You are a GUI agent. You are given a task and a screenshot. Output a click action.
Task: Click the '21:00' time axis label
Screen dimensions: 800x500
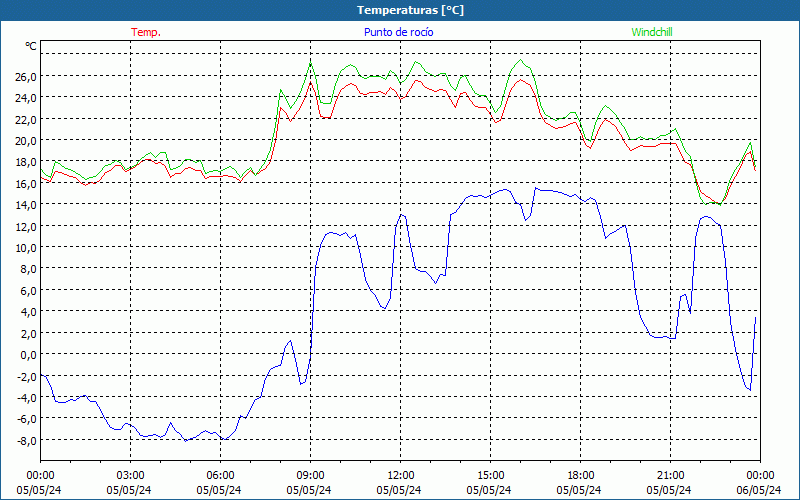[x=670, y=475]
